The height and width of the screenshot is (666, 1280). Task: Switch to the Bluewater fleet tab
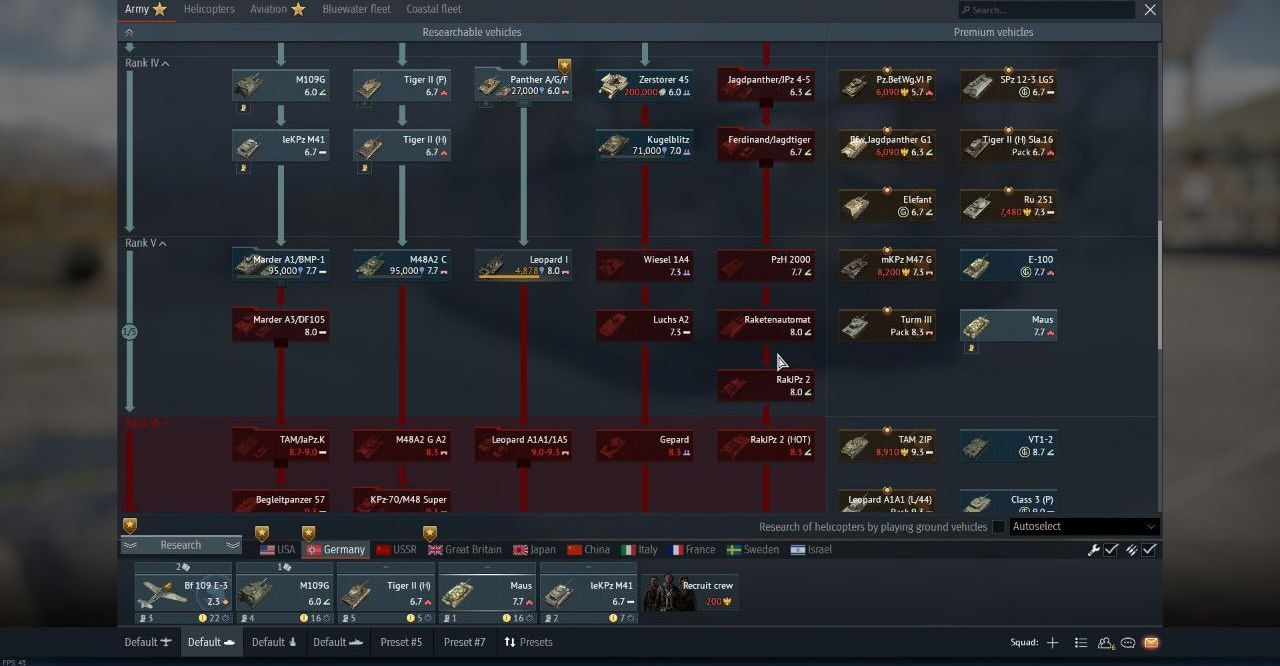[x=356, y=9]
